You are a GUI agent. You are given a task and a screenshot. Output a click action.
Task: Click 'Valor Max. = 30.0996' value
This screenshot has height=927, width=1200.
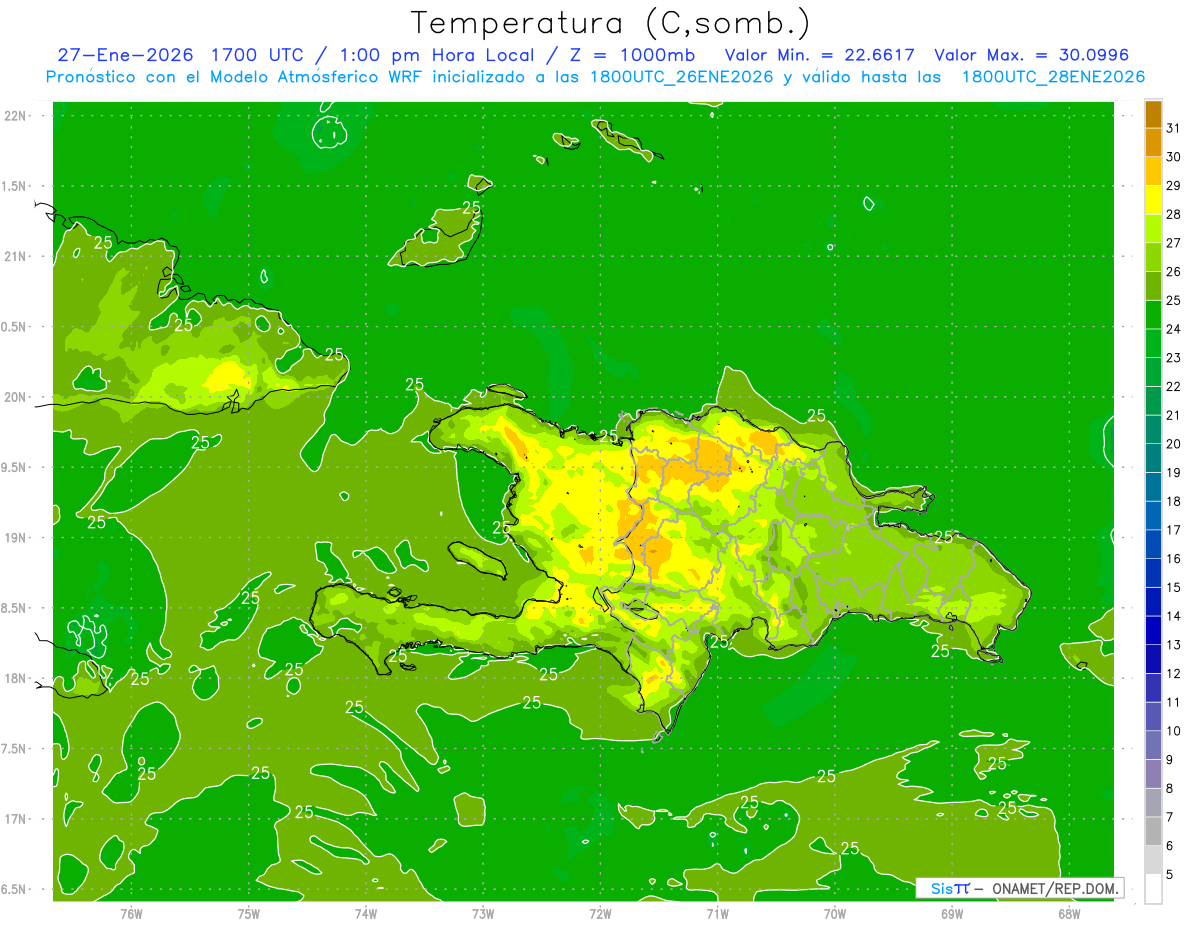point(1031,56)
